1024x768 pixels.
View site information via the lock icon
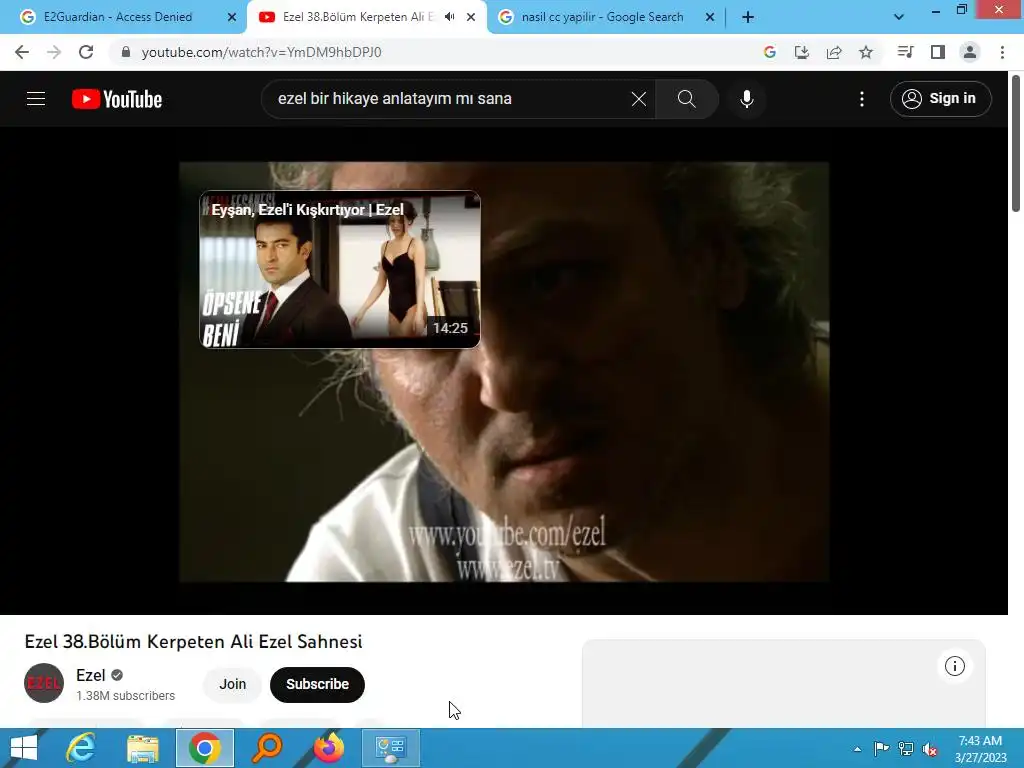126,52
